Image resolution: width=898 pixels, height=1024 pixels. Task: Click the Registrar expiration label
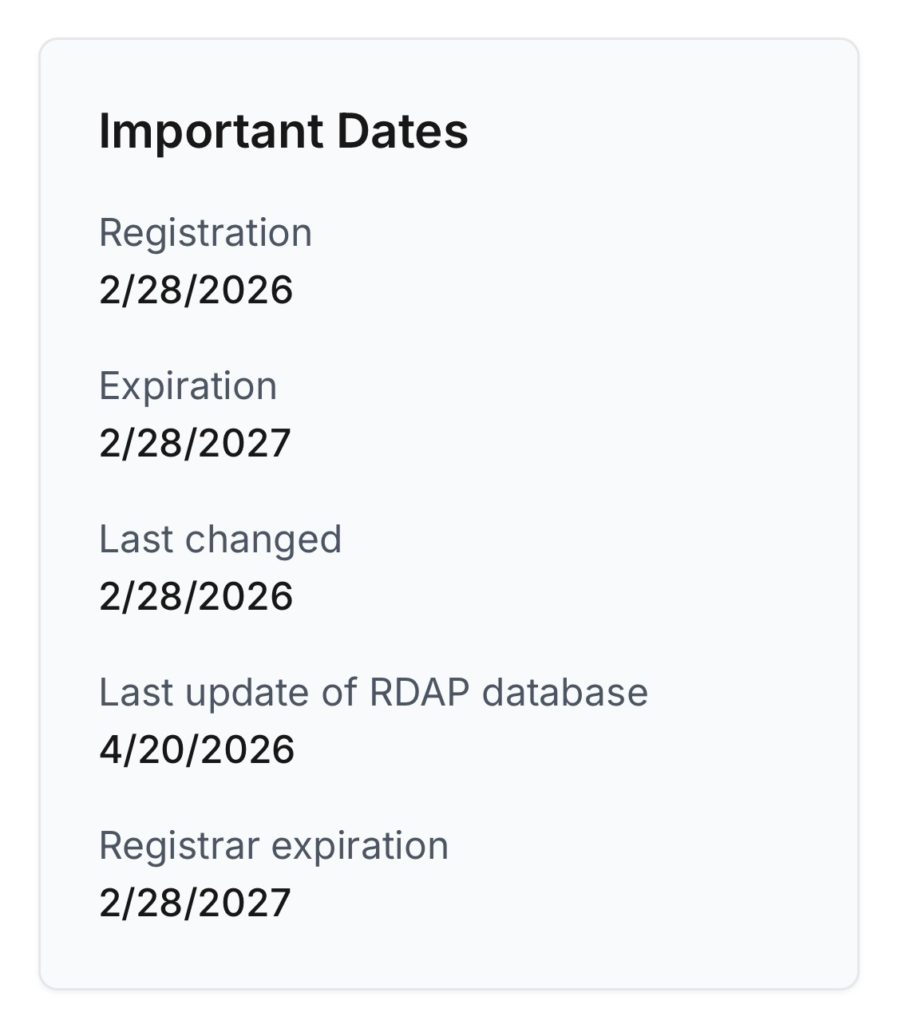pyautogui.click(x=273, y=846)
